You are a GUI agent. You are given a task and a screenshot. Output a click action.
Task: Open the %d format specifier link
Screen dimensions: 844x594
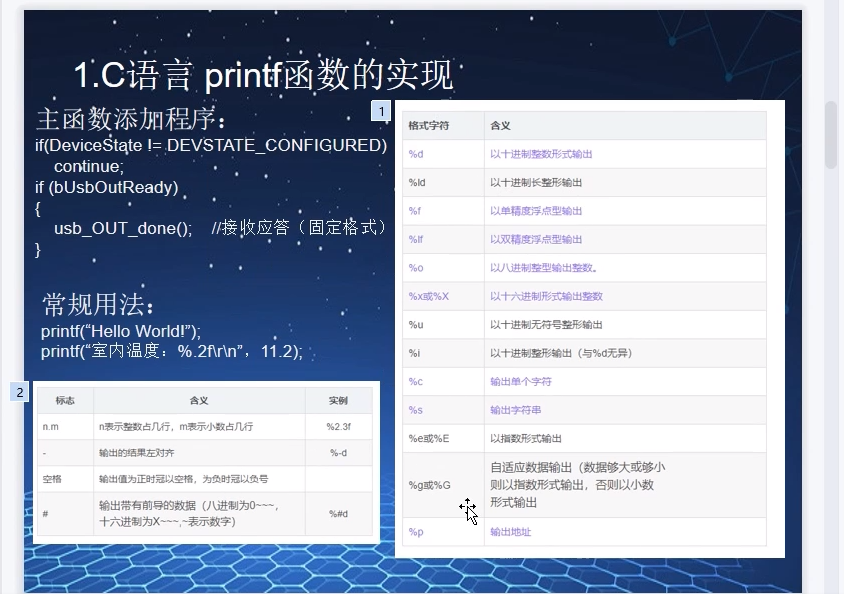click(x=416, y=154)
